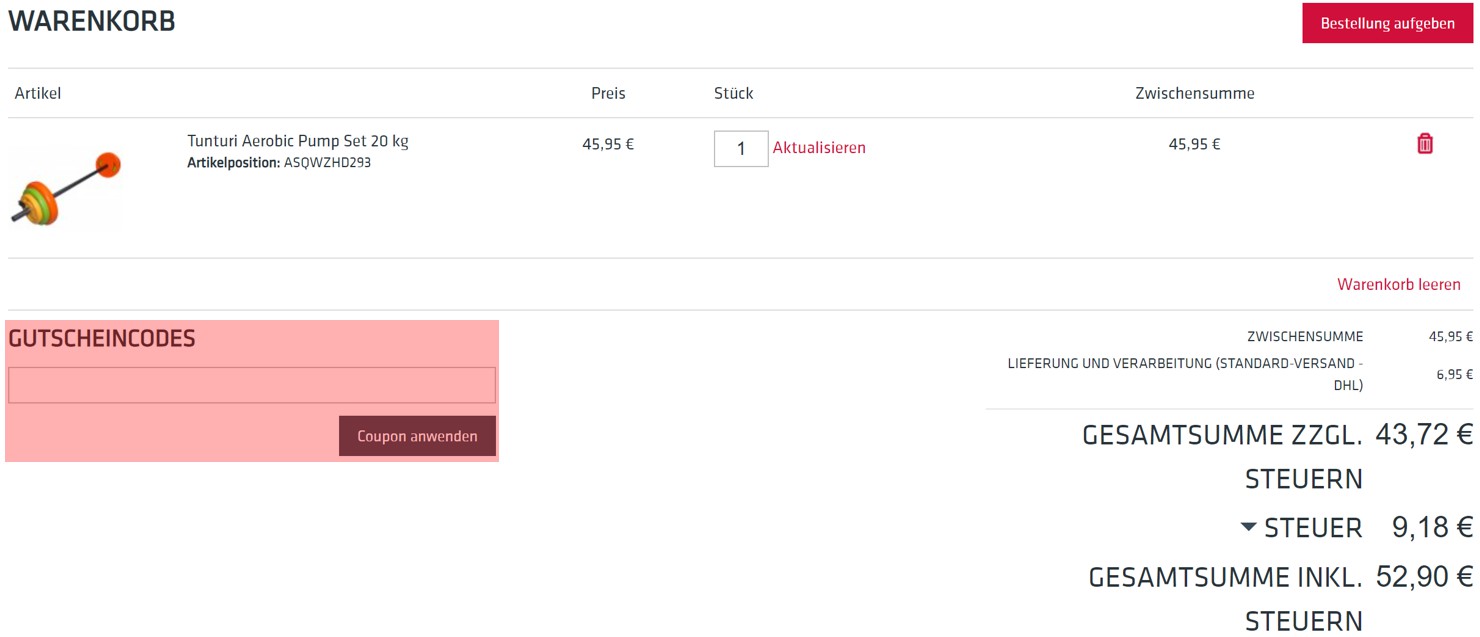Click the 52,90 € total including taxes
The height and width of the screenshot is (637, 1480).
point(1424,577)
